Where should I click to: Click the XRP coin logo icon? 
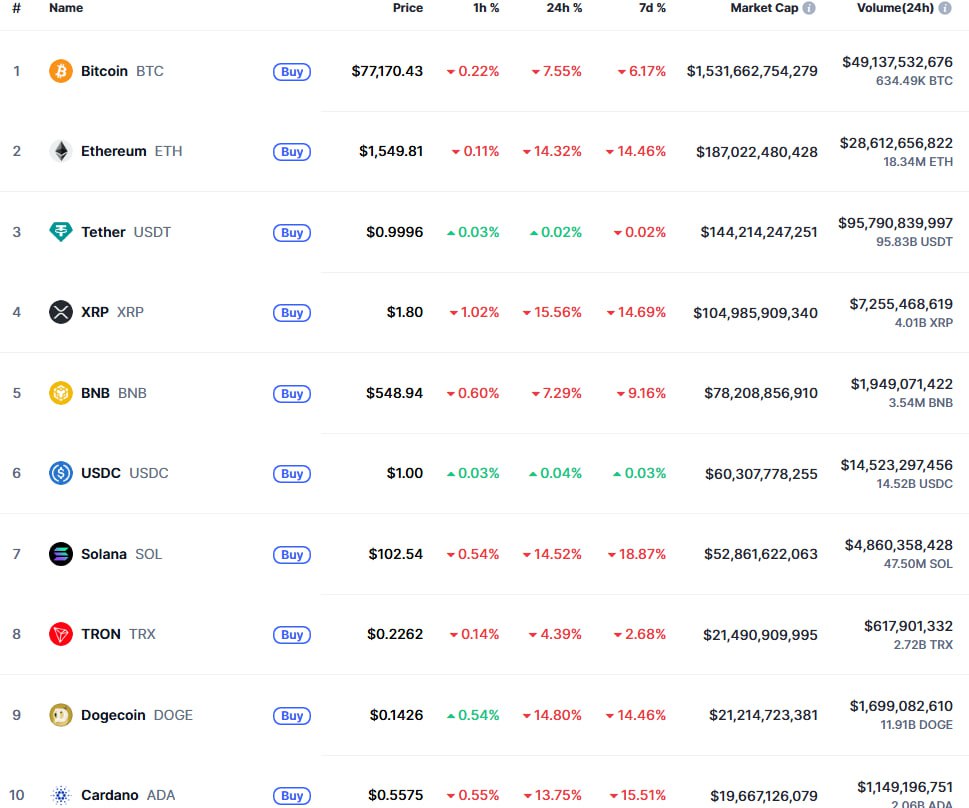pyautogui.click(x=61, y=312)
